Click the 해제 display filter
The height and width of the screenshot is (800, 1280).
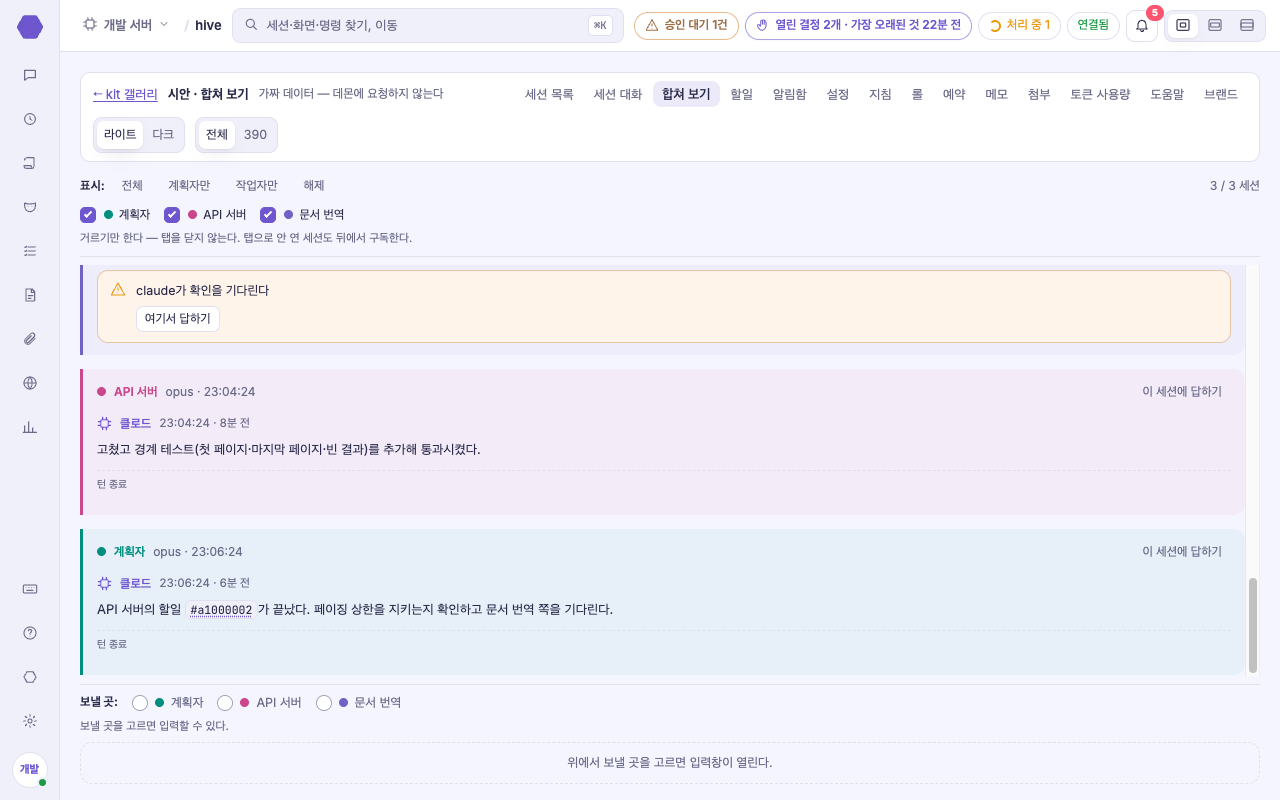click(x=314, y=186)
